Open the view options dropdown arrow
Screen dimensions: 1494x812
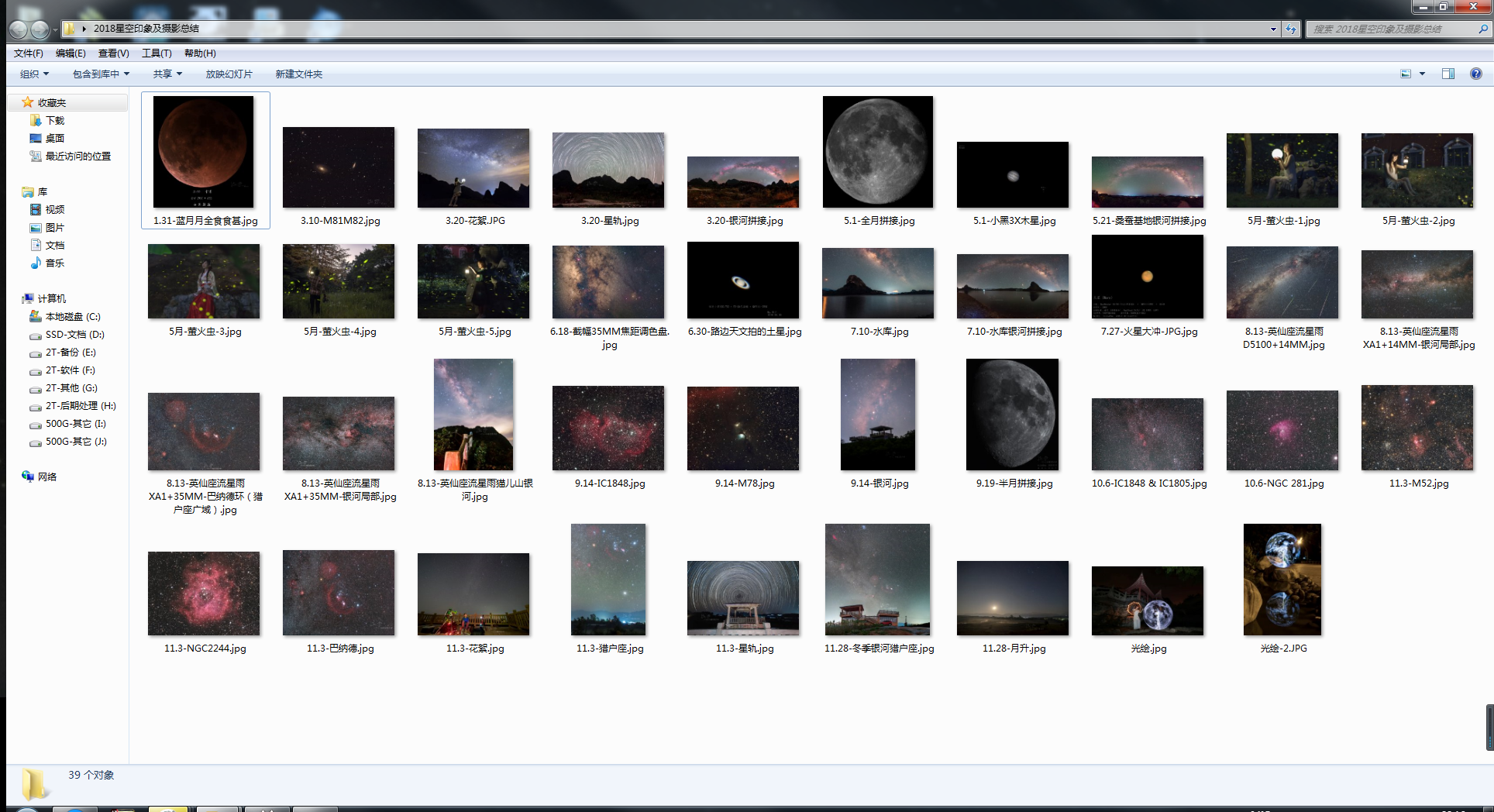point(1422,74)
